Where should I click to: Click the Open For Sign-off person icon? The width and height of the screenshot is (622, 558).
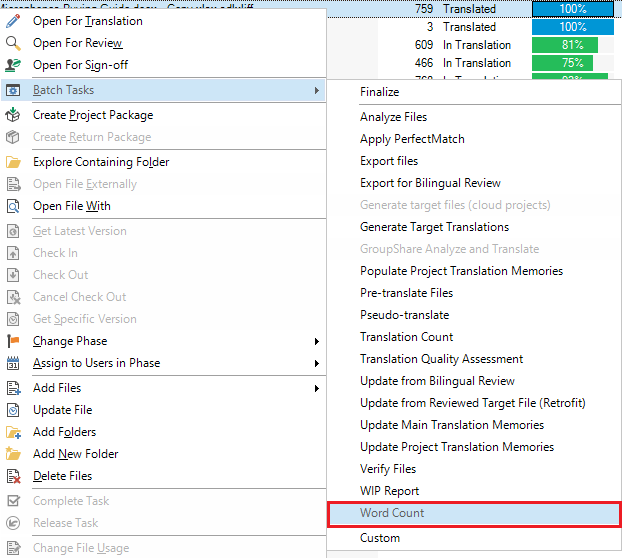(x=13, y=65)
